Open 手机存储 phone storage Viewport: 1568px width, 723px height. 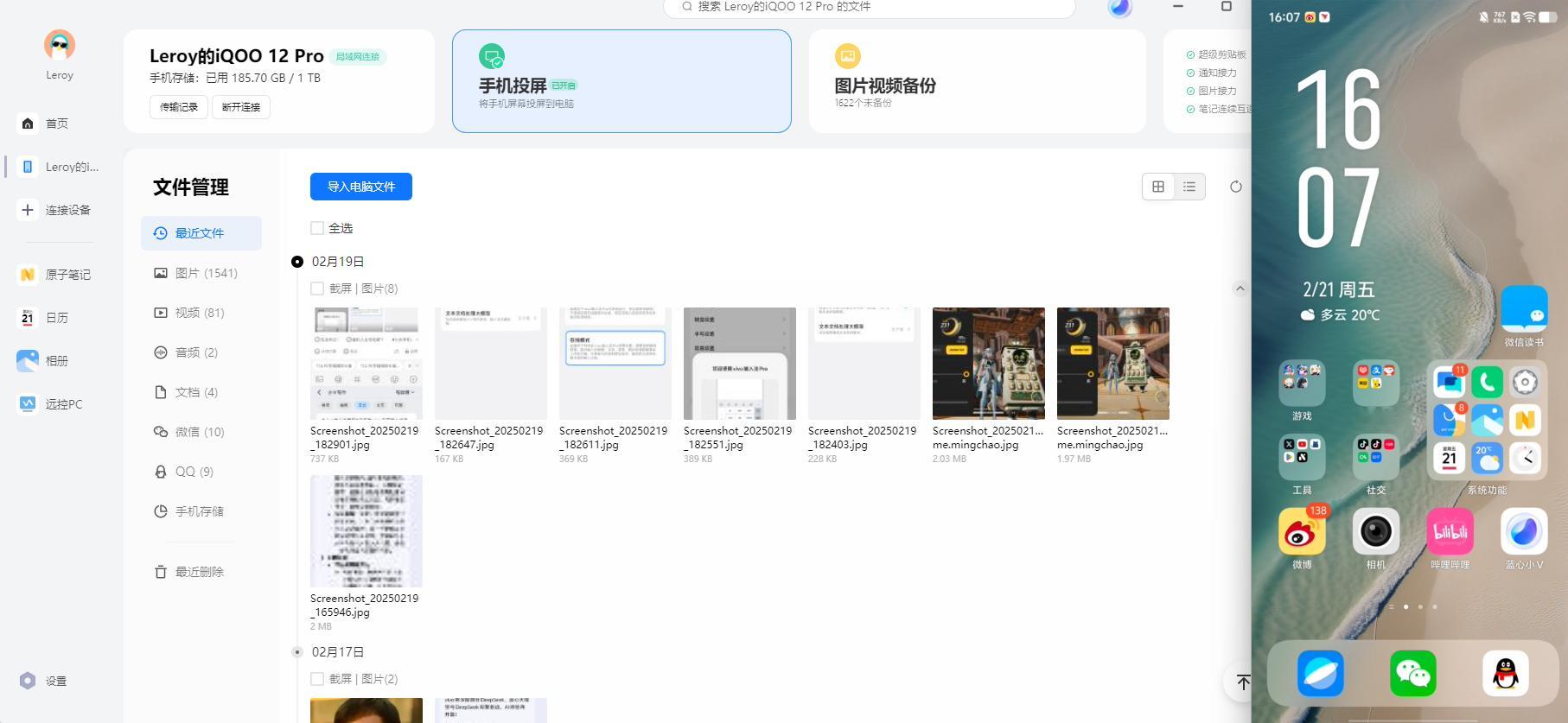click(x=201, y=511)
